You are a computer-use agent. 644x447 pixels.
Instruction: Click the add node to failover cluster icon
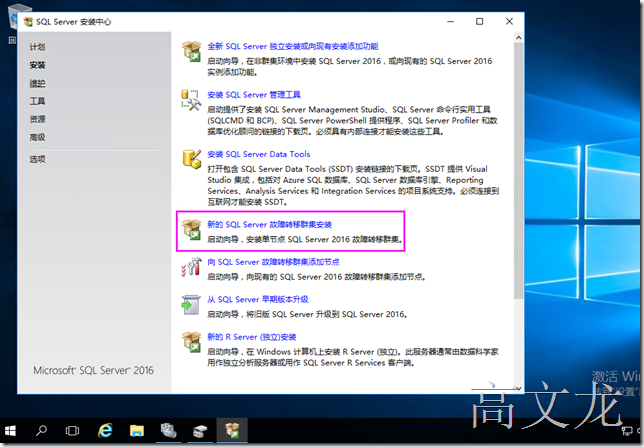point(191,267)
